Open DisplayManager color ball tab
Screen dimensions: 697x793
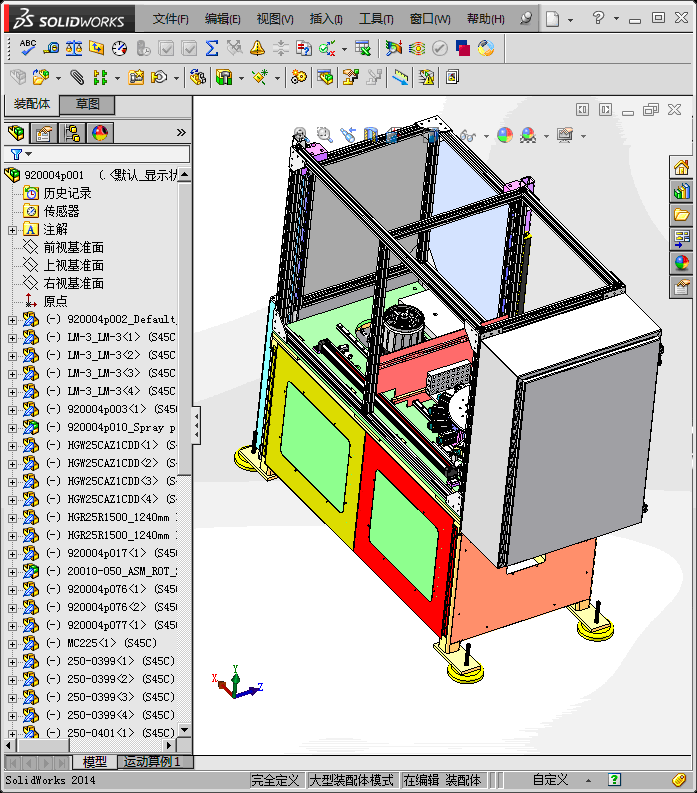click(100, 133)
